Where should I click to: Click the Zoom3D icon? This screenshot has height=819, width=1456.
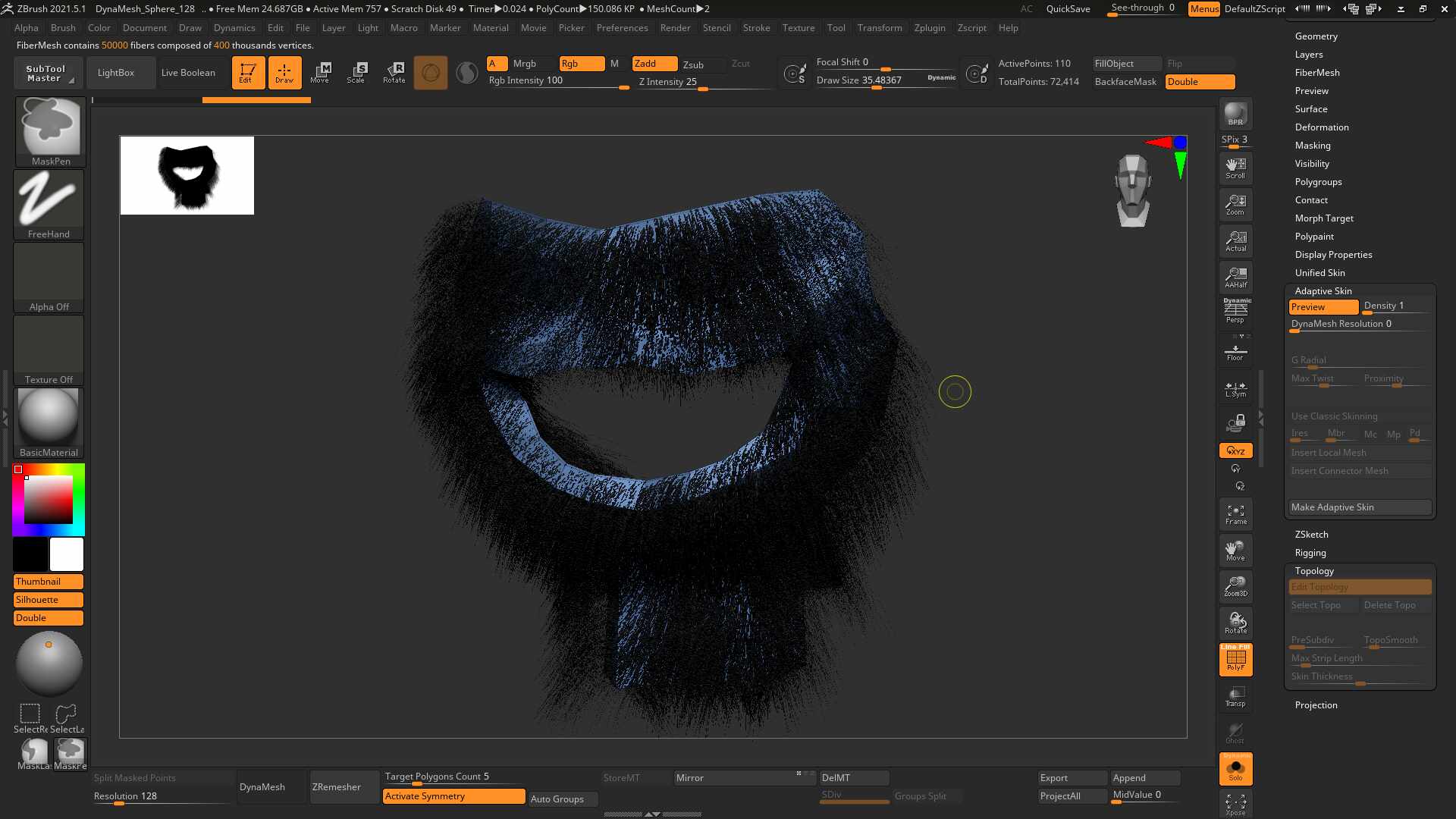pos(1235,587)
